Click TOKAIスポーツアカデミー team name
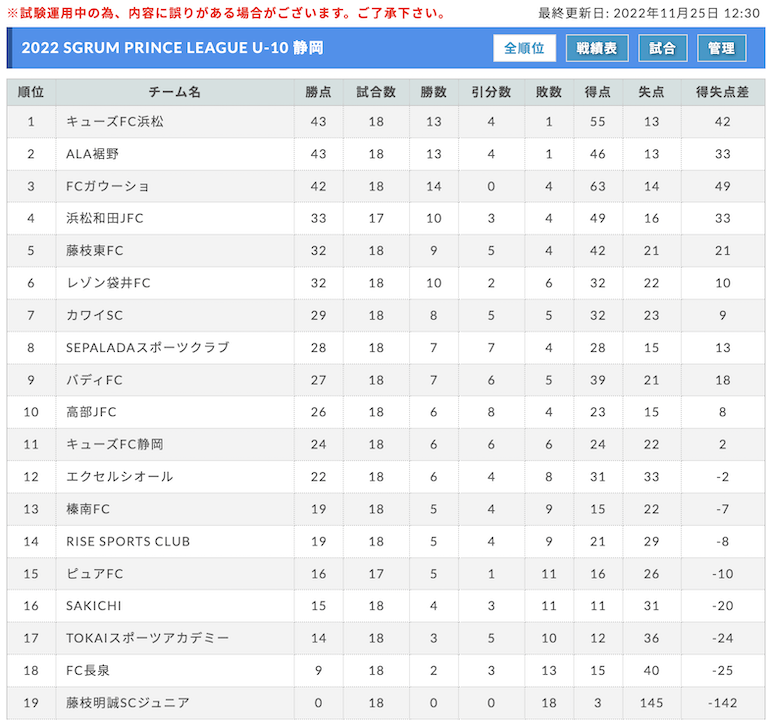The width and height of the screenshot is (770, 727). coord(147,638)
